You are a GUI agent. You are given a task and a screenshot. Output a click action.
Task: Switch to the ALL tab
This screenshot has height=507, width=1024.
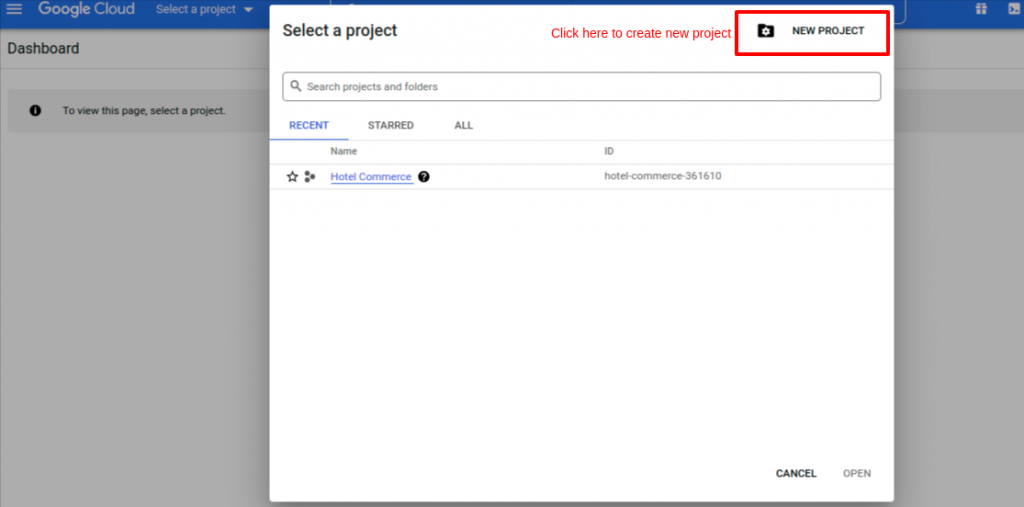(x=464, y=125)
